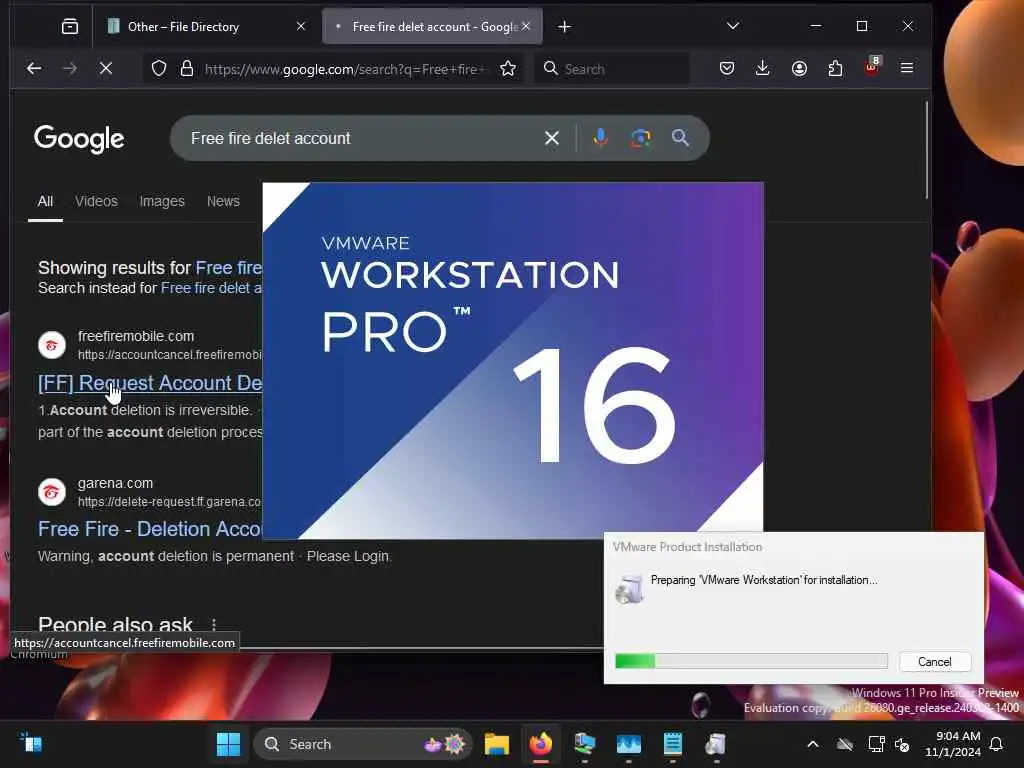Click the VMware installer disc icon
Screen dimensions: 1024x768
point(630,588)
